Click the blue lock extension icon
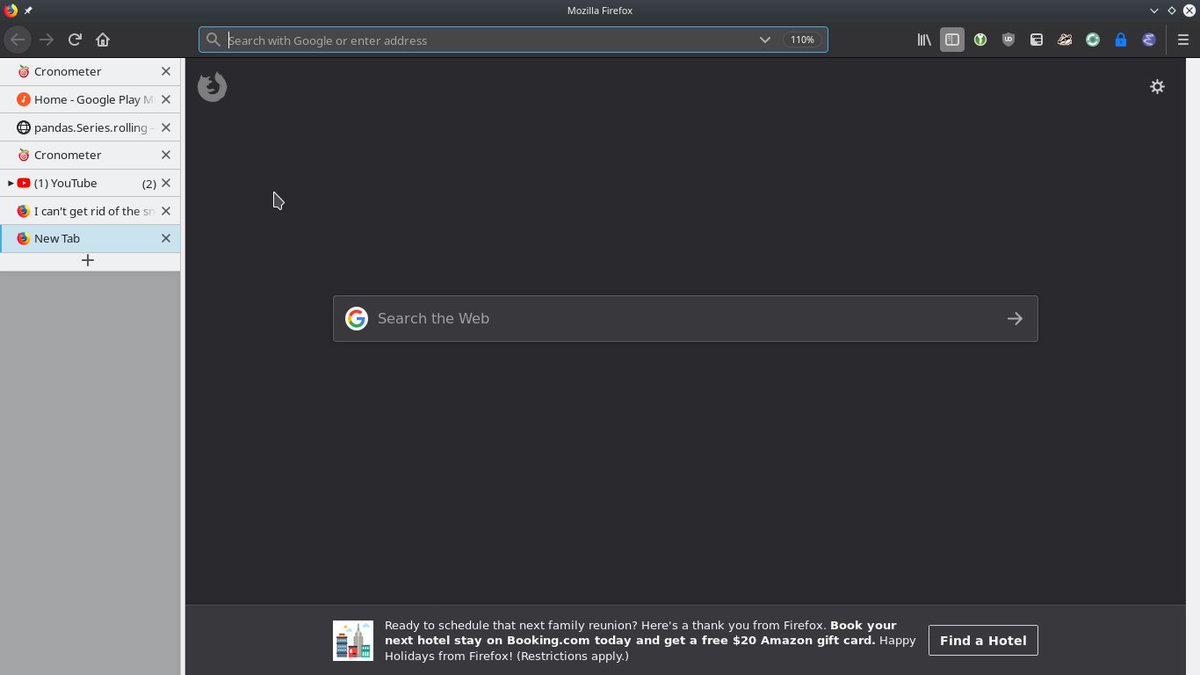Viewport: 1200px width, 675px height. [1120, 40]
